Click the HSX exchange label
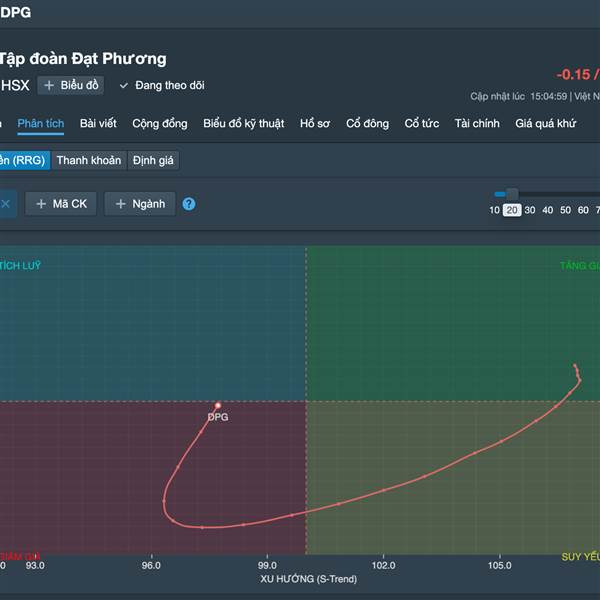The width and height of the screenshot is (600, 600). [x=15, y=85]
